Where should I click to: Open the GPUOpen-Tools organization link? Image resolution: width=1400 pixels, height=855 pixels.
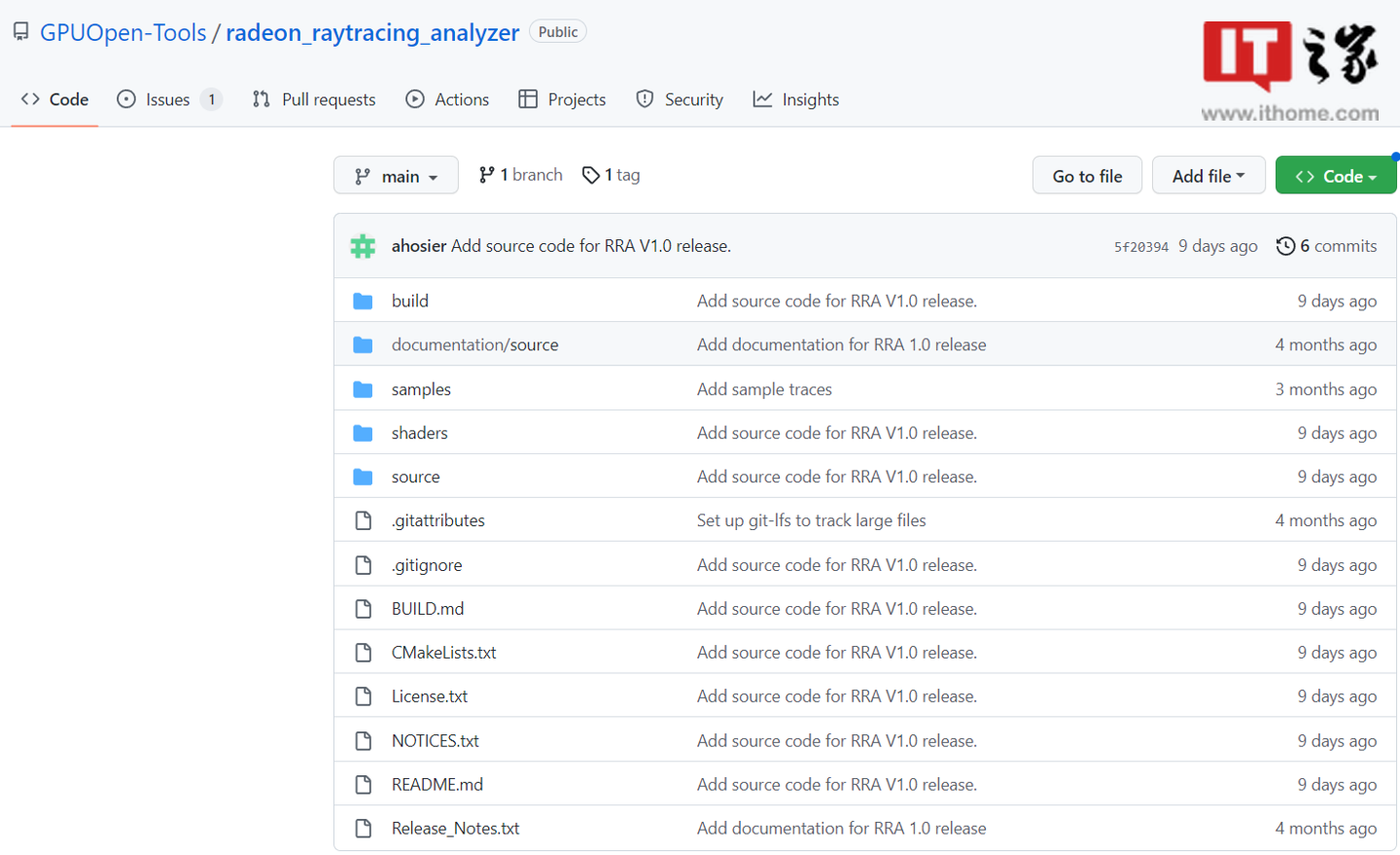coord(123,32)
